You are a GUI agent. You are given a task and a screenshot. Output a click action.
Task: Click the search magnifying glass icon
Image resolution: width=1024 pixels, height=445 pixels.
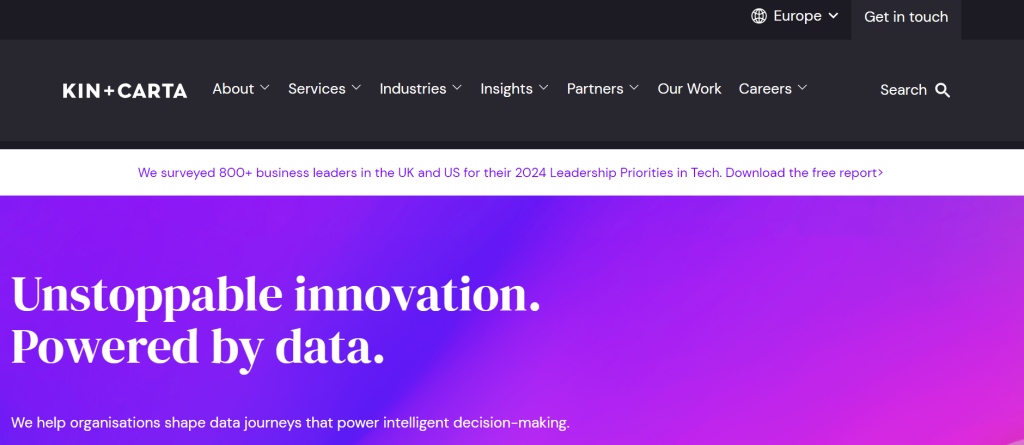[942, 90]
